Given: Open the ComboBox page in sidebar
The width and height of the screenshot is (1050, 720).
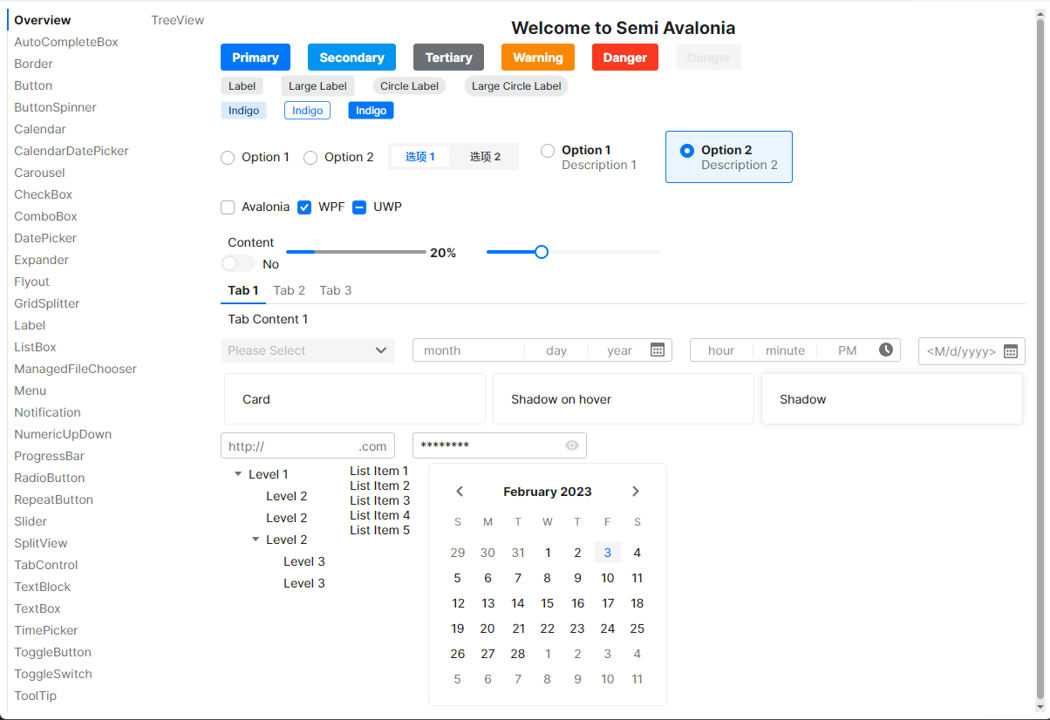Looking at the screenshot, I should tap(45, 216).
